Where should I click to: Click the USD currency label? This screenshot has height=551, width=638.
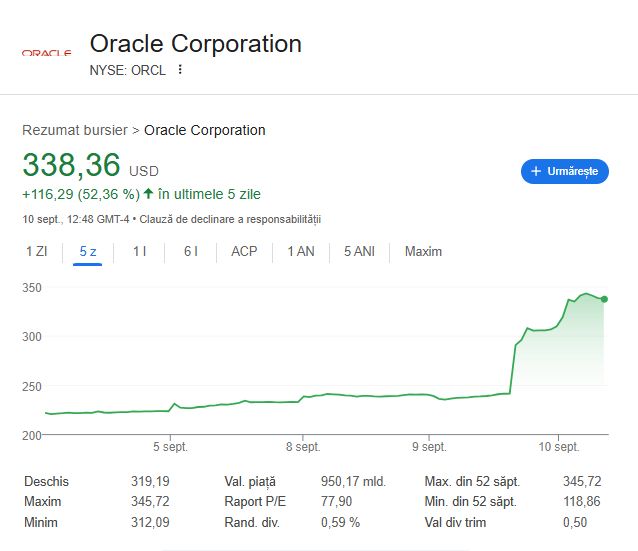144,171
